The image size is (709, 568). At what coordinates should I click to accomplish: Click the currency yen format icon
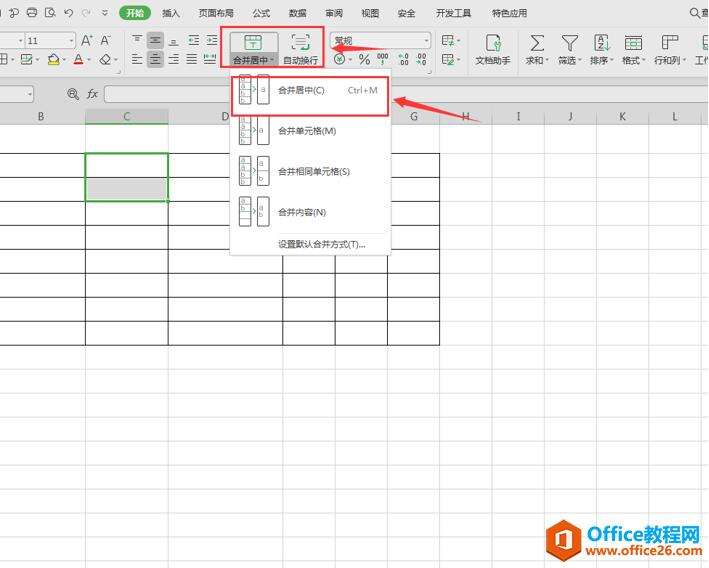point(340,59)
